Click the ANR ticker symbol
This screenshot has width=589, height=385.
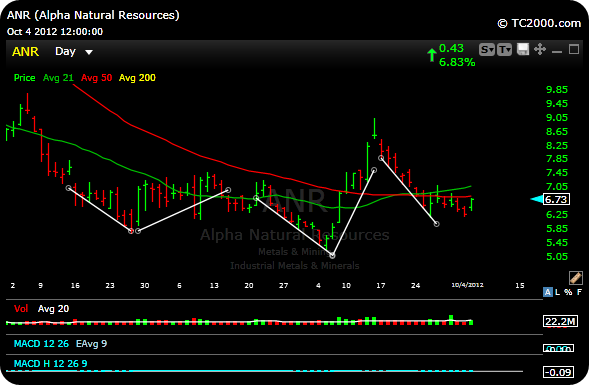tap(25, 51)
